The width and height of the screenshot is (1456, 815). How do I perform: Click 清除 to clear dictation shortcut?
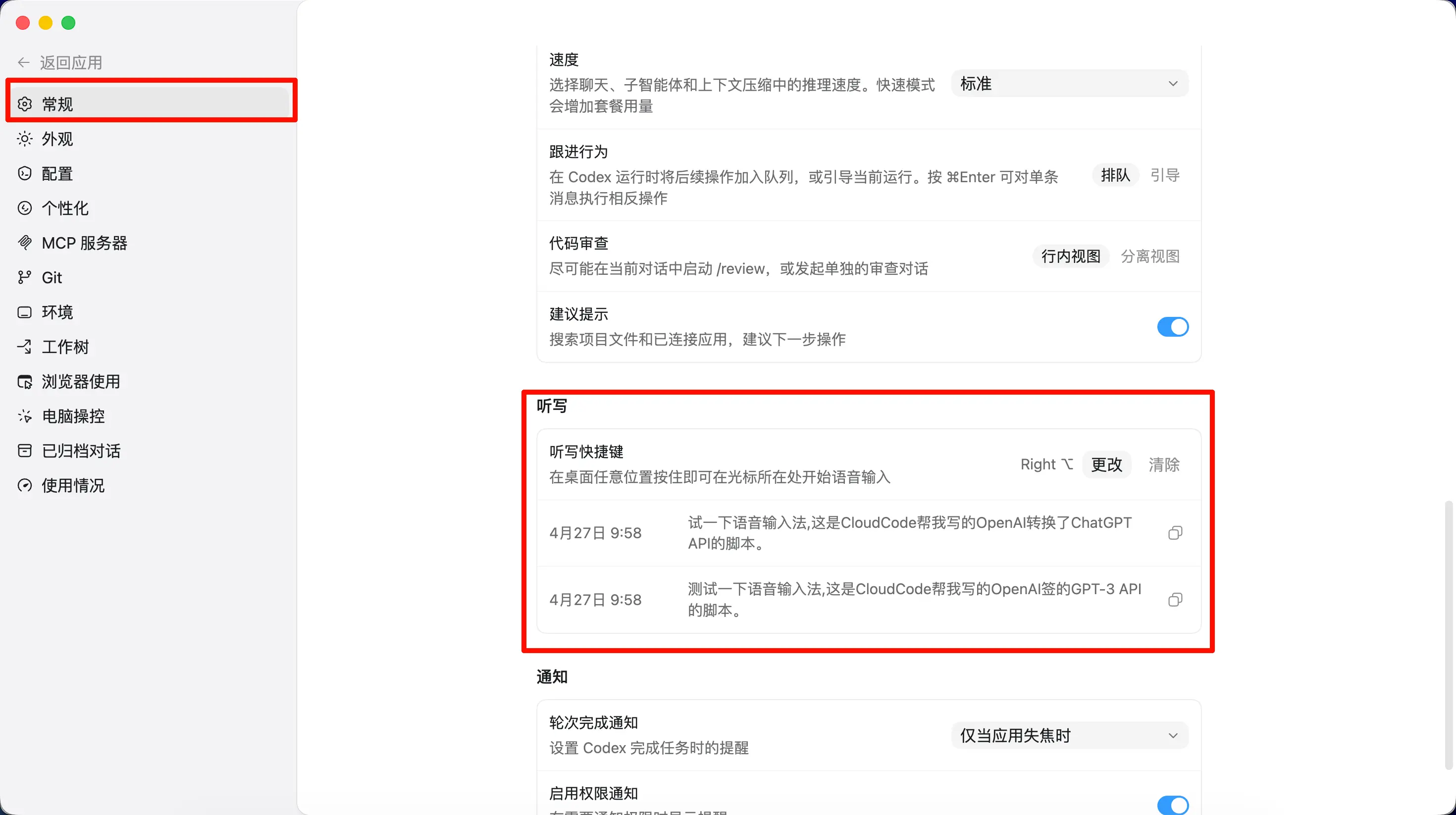(x=1163, y=464)
